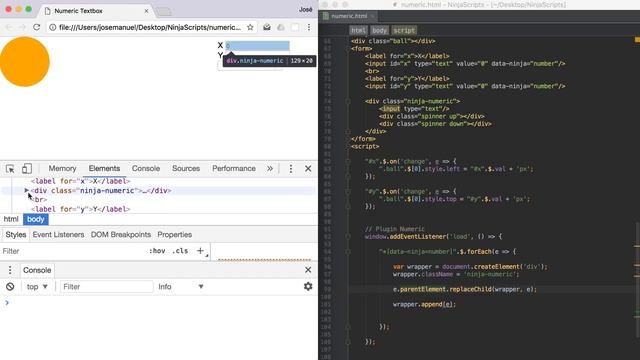Show more DevTools tabs chevron
Screen dimensions: 640x360
(270, 169)
